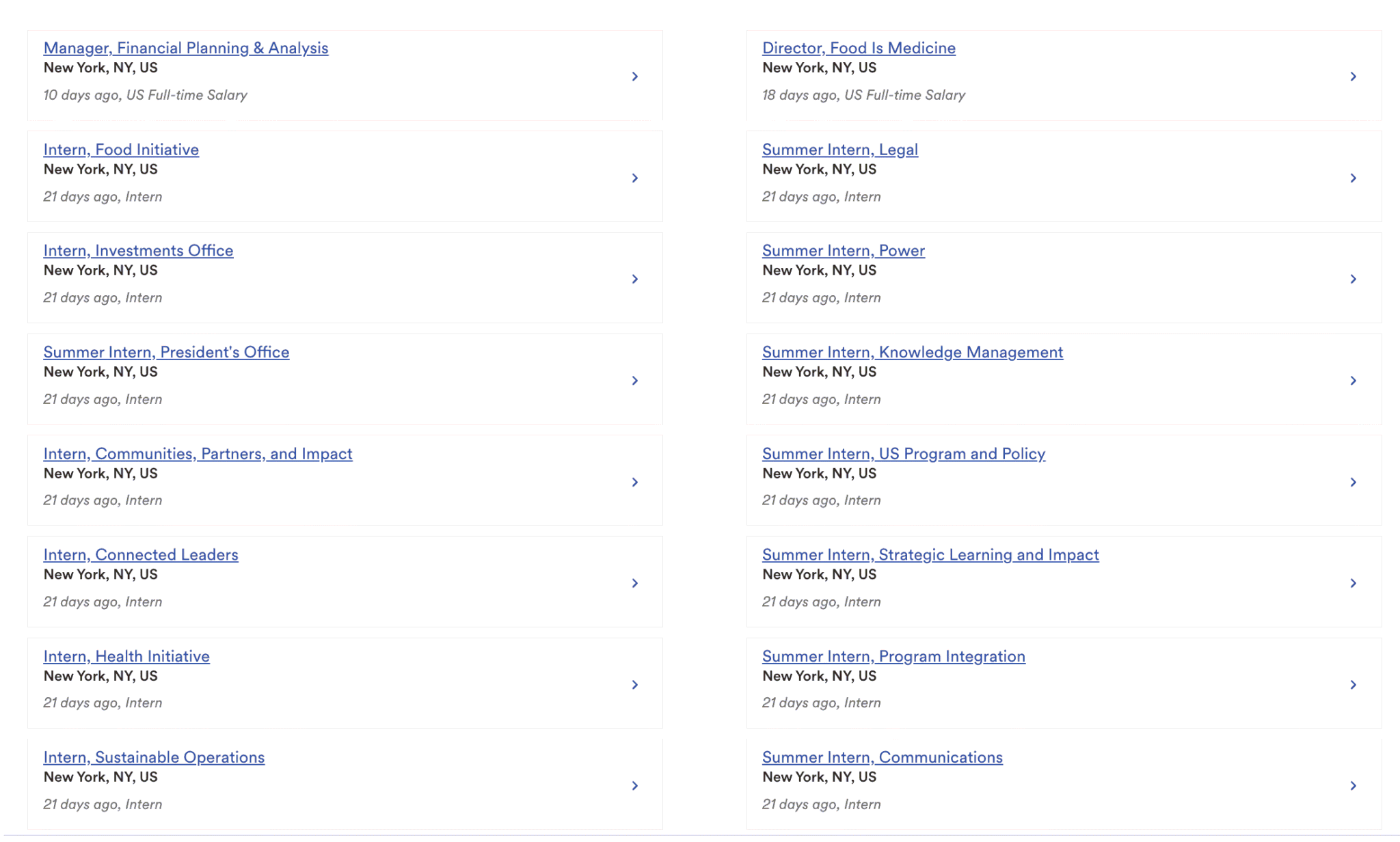Screen dimensions: 1400x842
Task: Click the arrow on Summer Intern, Legal card
Action: (x=1354, y=178)
